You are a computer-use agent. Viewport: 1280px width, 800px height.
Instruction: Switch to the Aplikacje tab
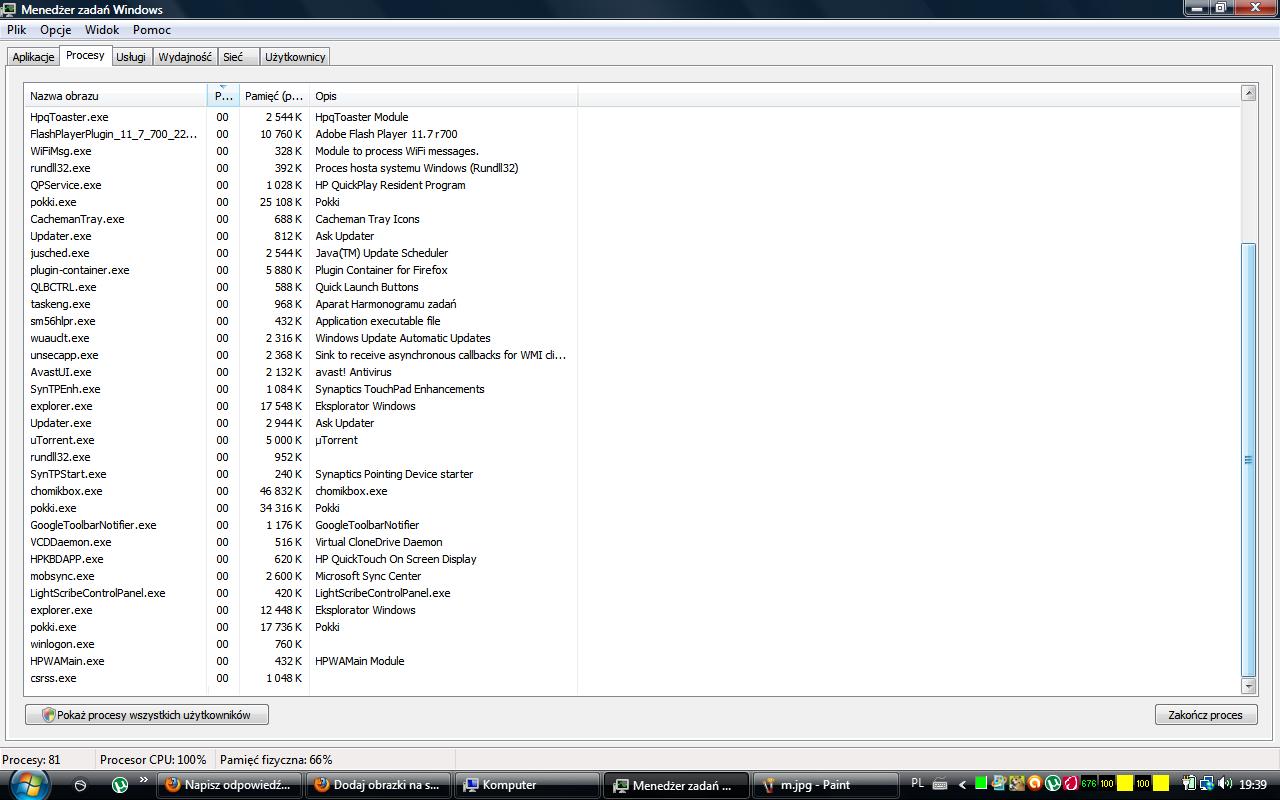click(x=33, y=57)
